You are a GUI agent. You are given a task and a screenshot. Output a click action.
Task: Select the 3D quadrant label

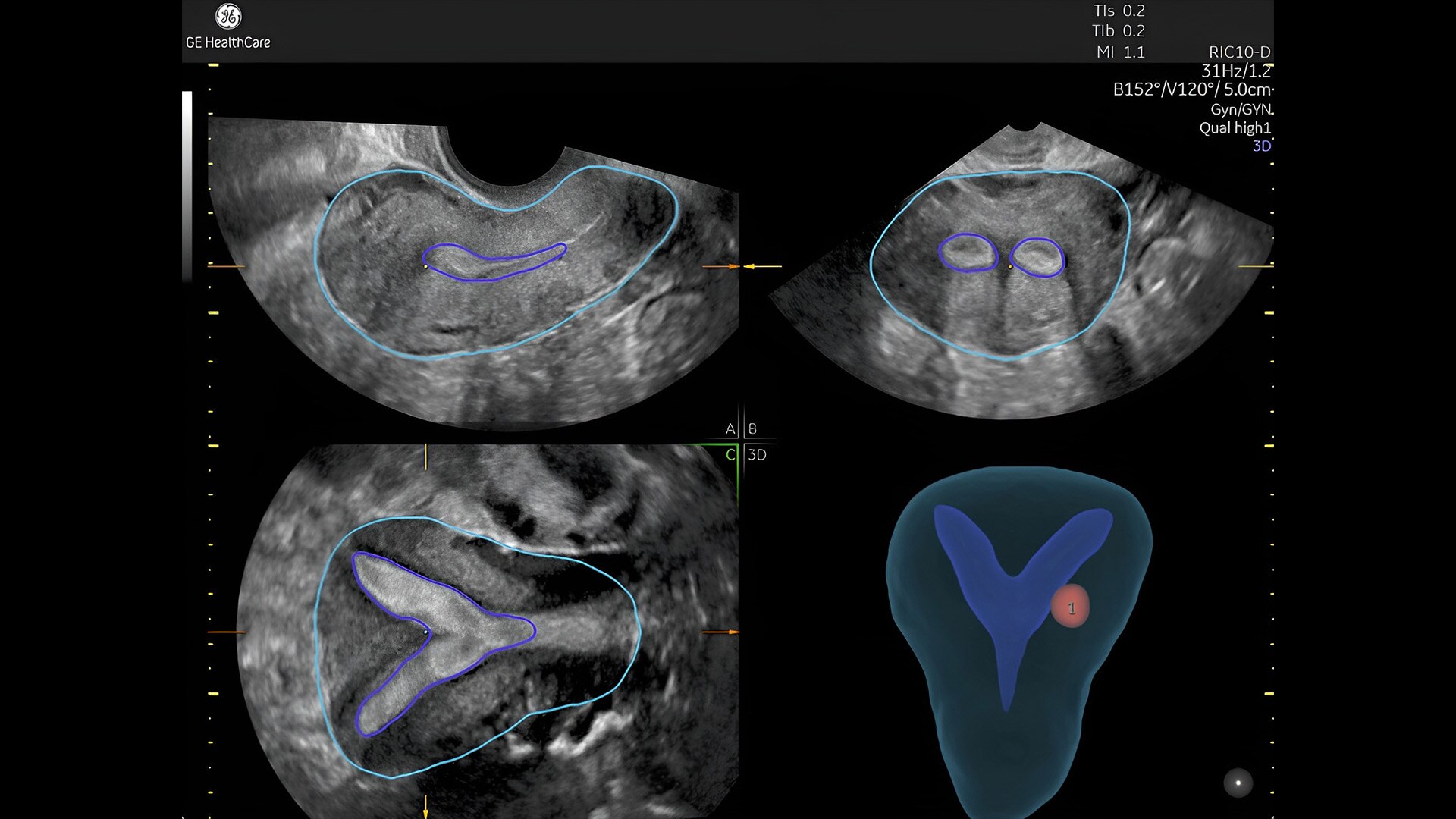[757, 455]
